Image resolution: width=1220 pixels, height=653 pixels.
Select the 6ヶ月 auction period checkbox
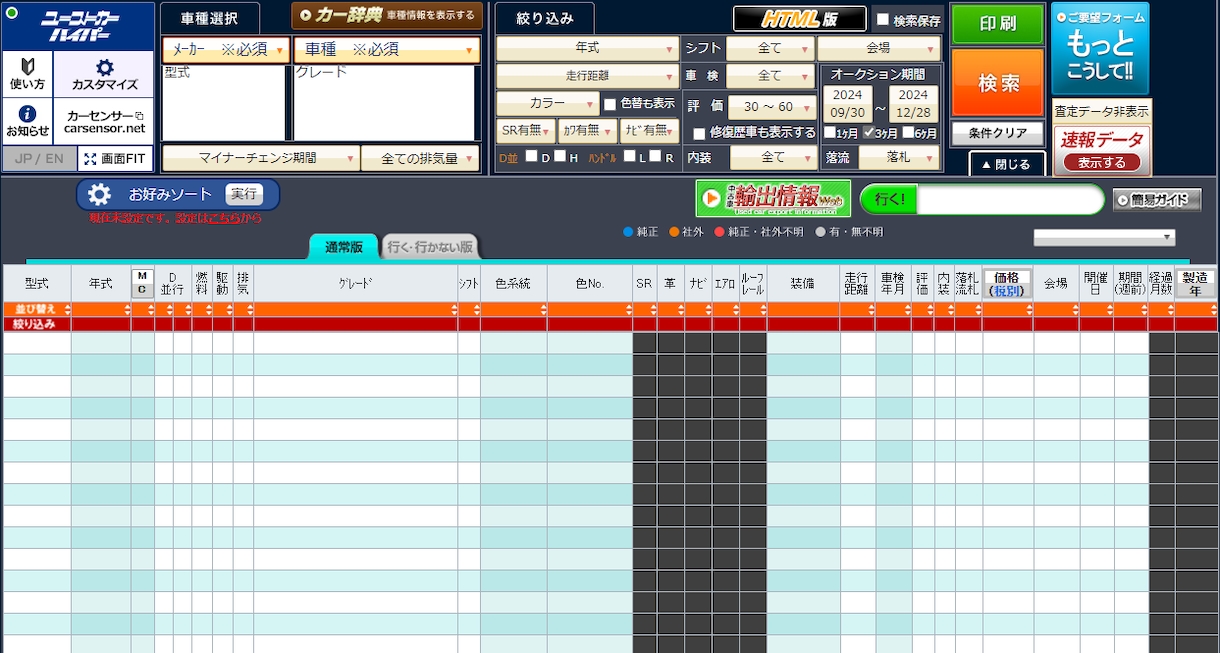908,133
